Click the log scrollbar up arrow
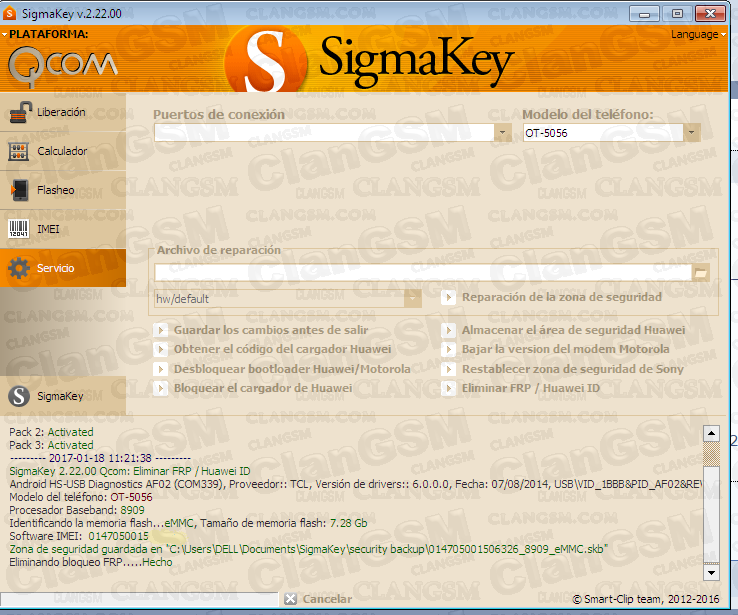Screen dimensions: 738x615 [711, 433]
